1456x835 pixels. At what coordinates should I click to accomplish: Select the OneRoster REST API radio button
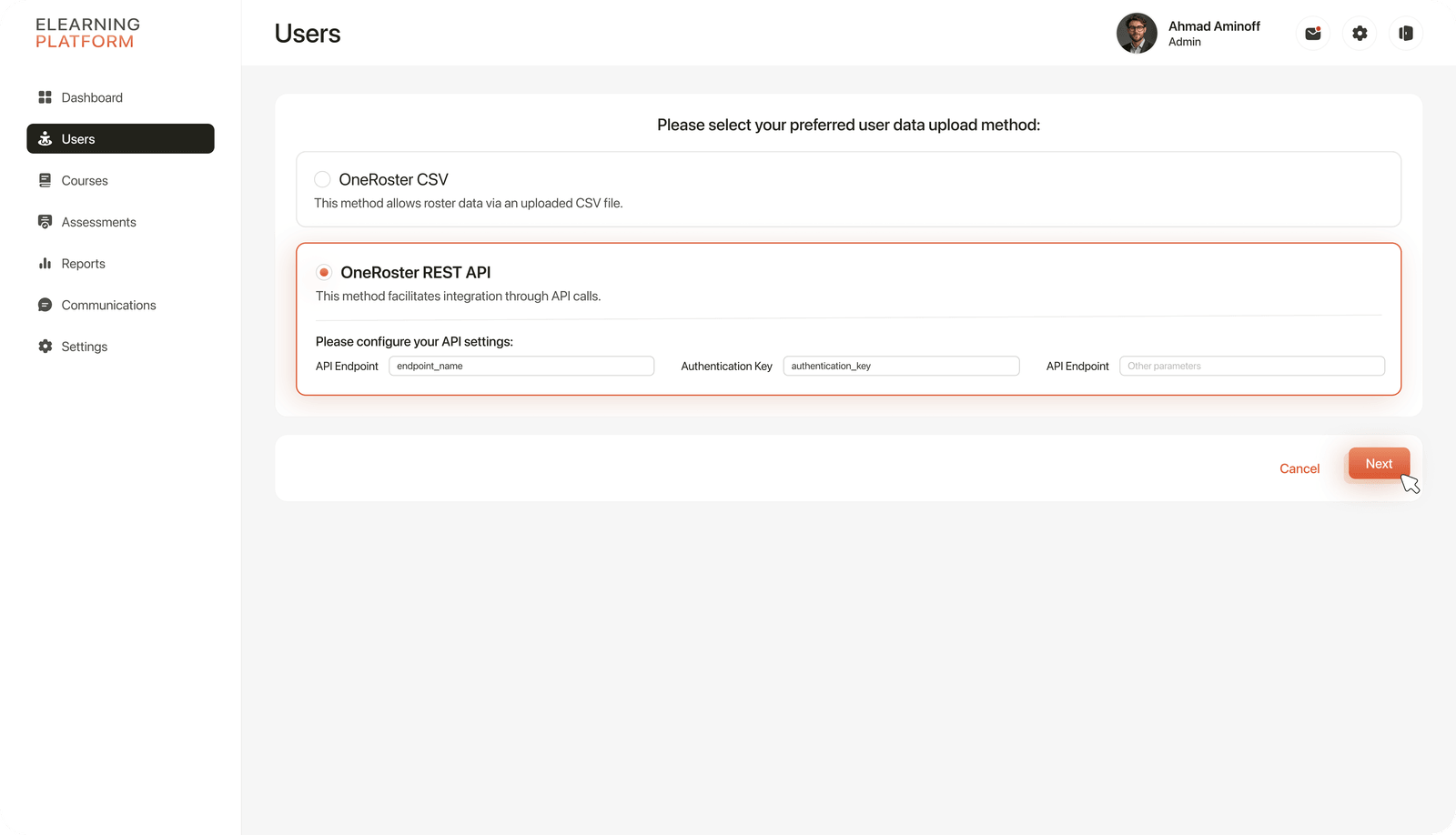324,272
